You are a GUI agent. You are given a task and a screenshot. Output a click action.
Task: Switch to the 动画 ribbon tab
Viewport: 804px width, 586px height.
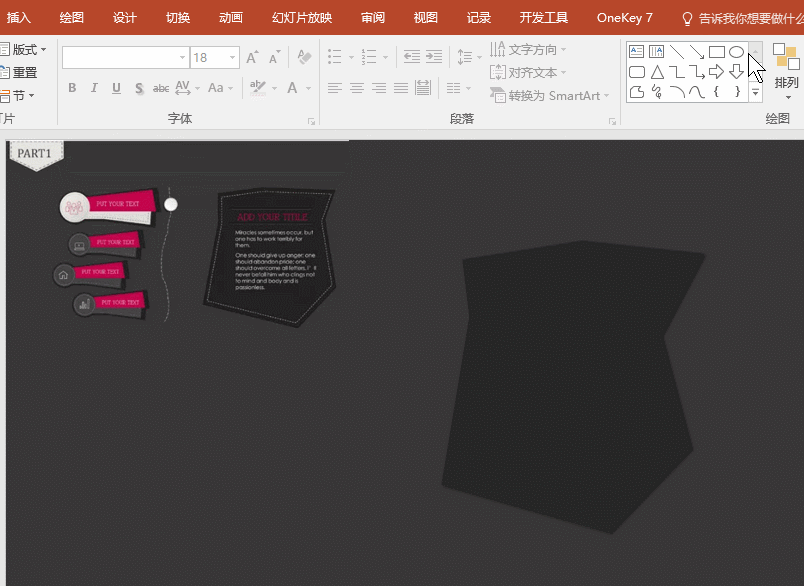[229, 17]
